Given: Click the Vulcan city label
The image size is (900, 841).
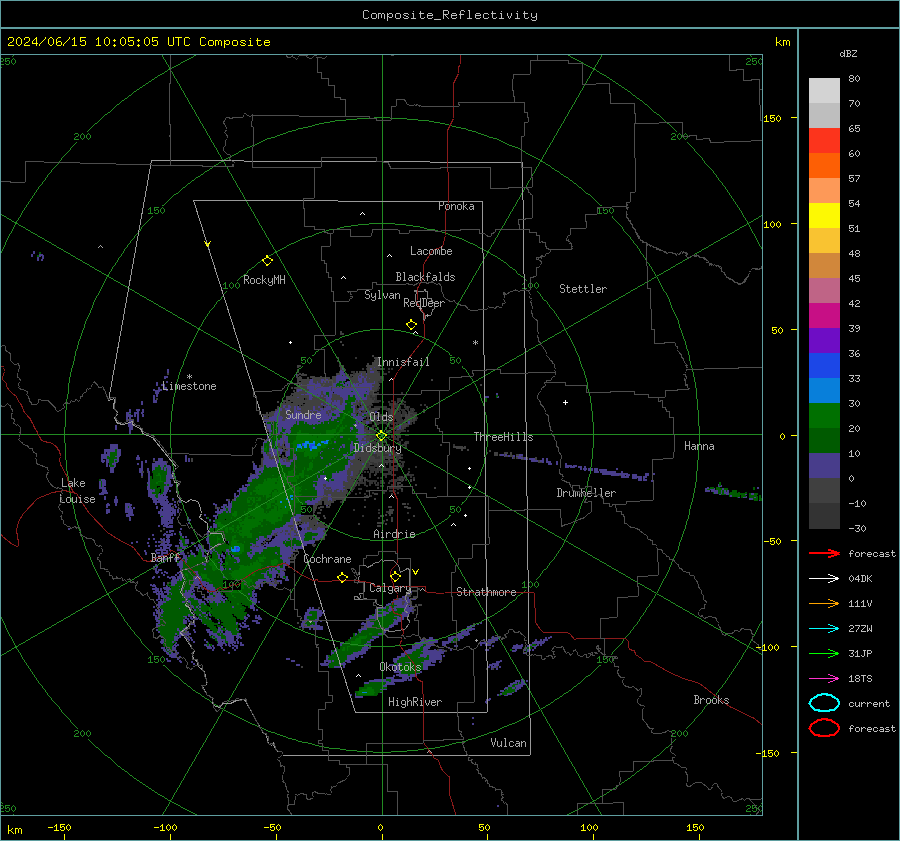Looking at the screenshot, I should pyautogui.click(x=509, y=743).
